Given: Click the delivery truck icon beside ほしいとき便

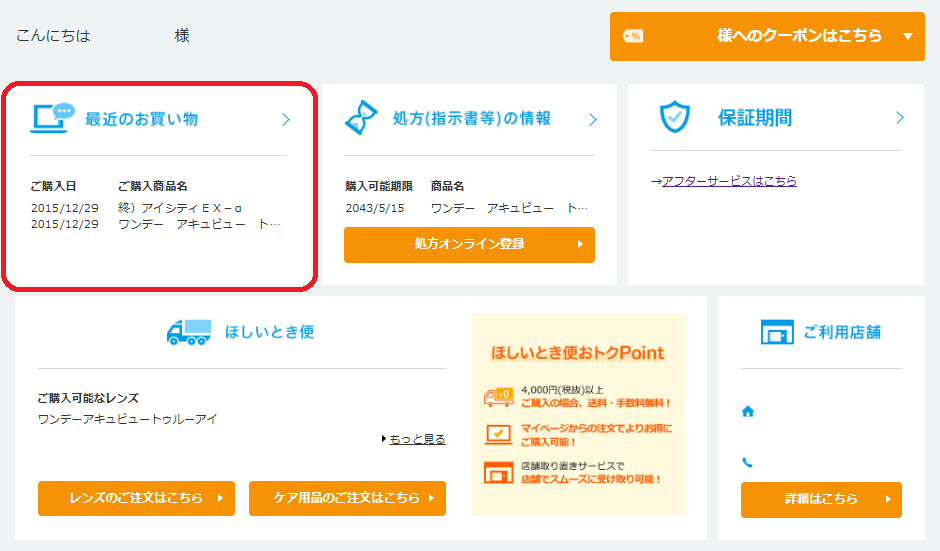Looking at the screenshot, I should [x=189, y=332].
